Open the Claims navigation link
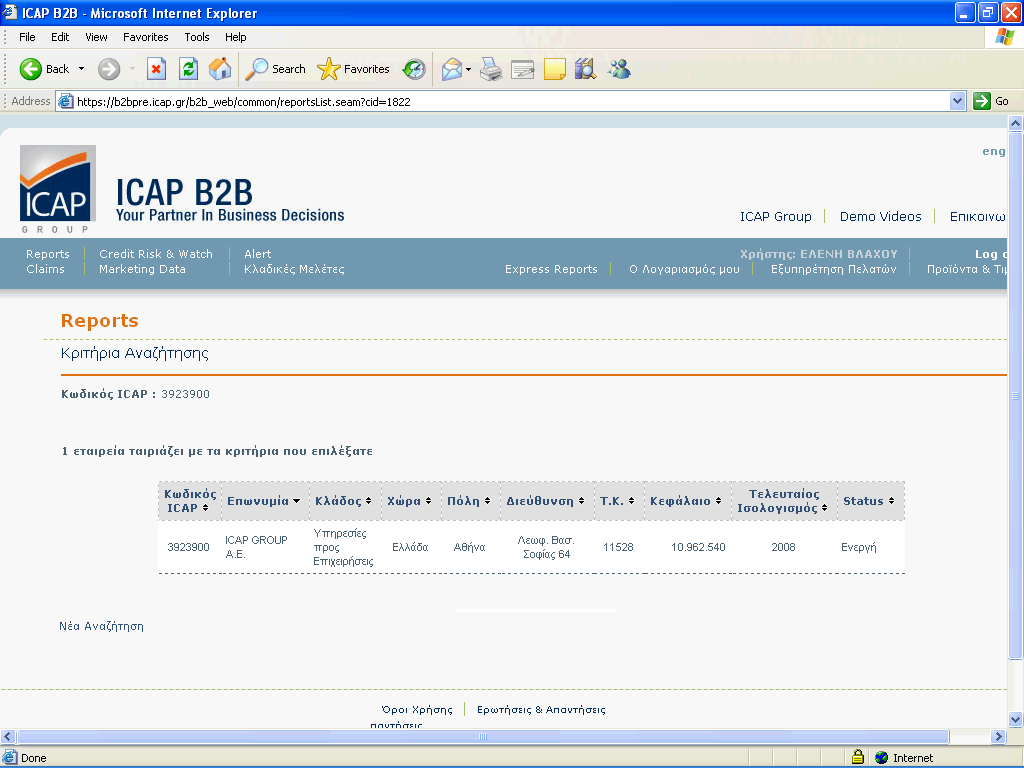The width and height of the screenshot is (1024, 768). point(45,269)
